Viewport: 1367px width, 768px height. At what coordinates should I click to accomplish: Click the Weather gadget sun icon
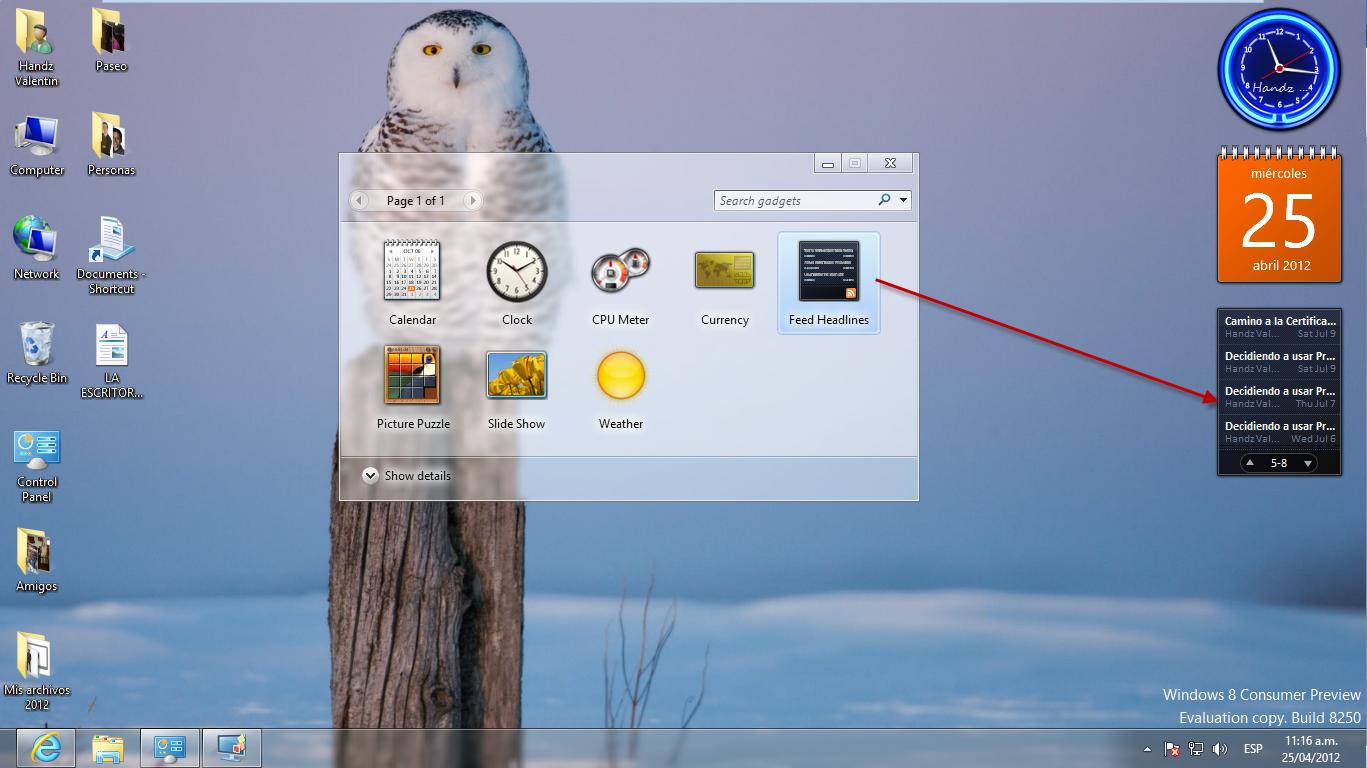620,375
